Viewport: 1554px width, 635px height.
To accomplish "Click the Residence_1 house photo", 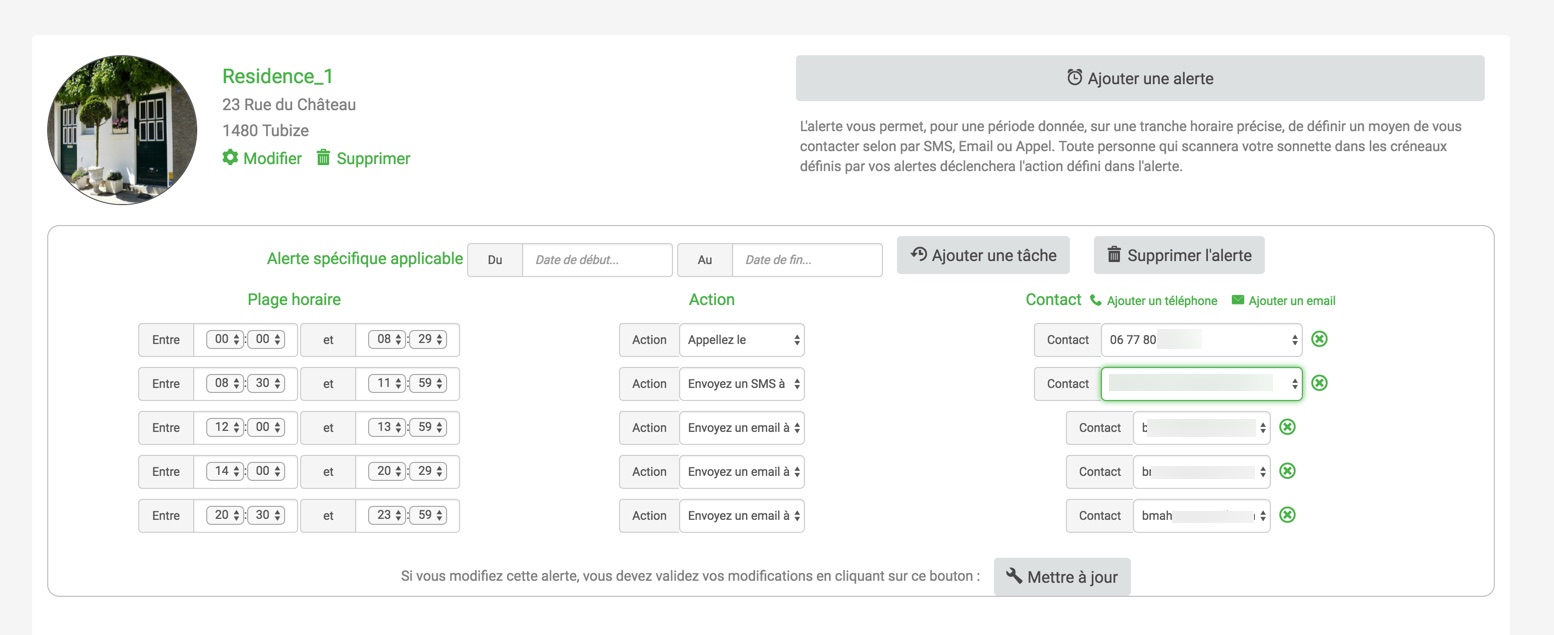I will [122, 130].
